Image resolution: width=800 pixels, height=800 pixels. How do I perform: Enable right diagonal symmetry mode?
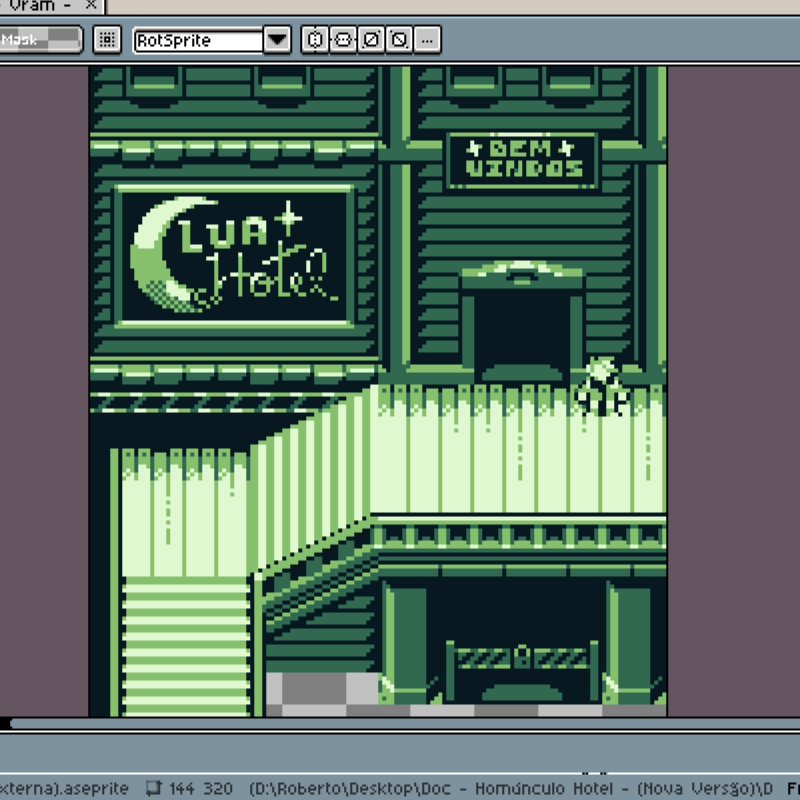click(x=371, y=40)
